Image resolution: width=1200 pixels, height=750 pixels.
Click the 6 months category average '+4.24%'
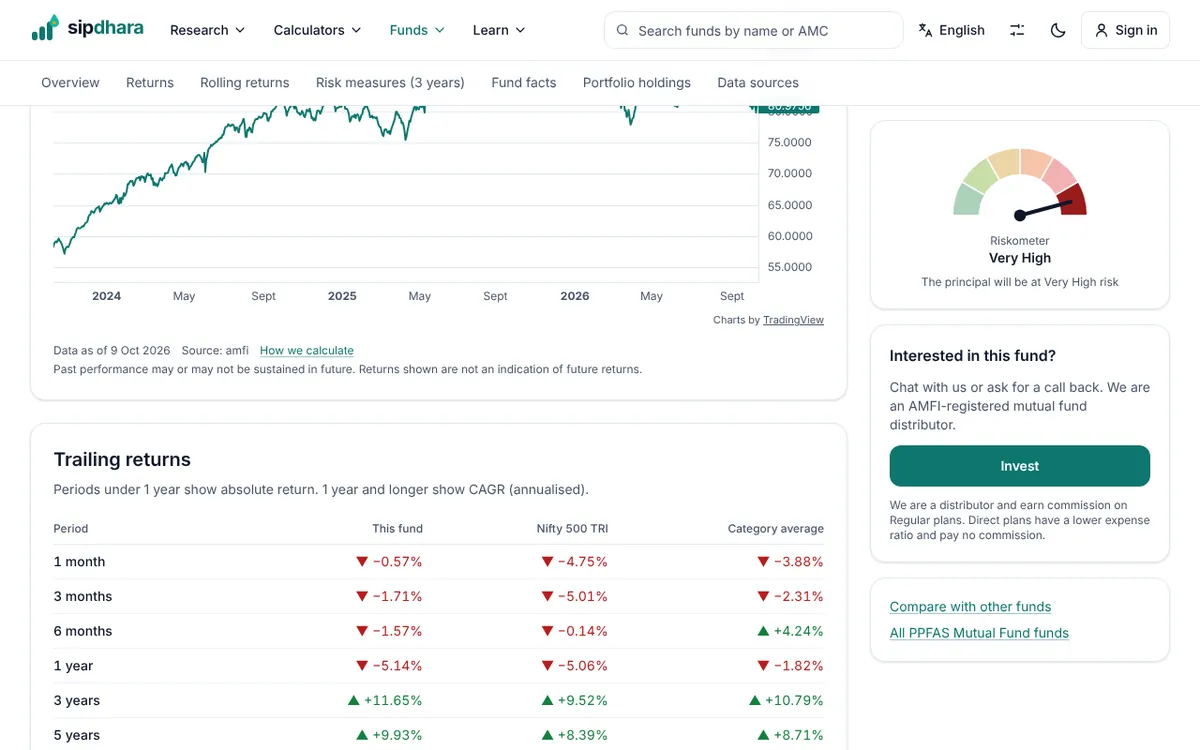[x=791, y=631]
